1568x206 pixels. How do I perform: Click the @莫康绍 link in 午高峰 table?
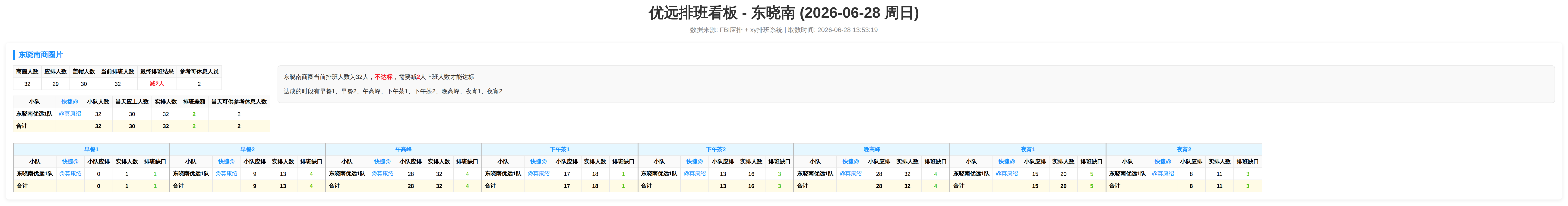(x=382, y=174)
